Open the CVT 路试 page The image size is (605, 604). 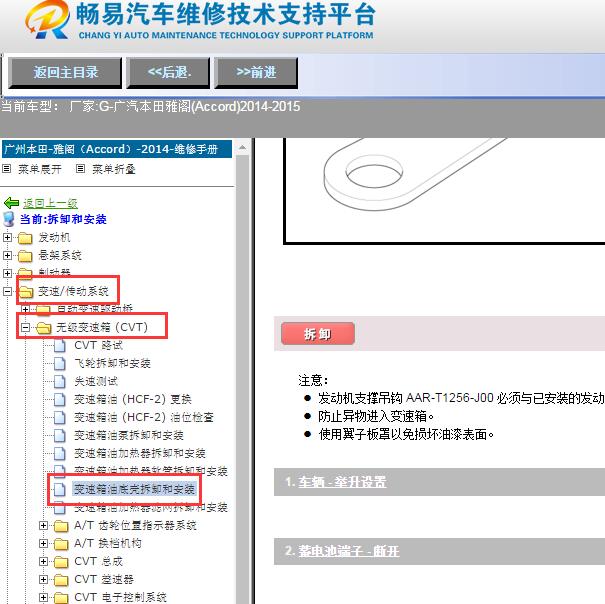[98, 345]
